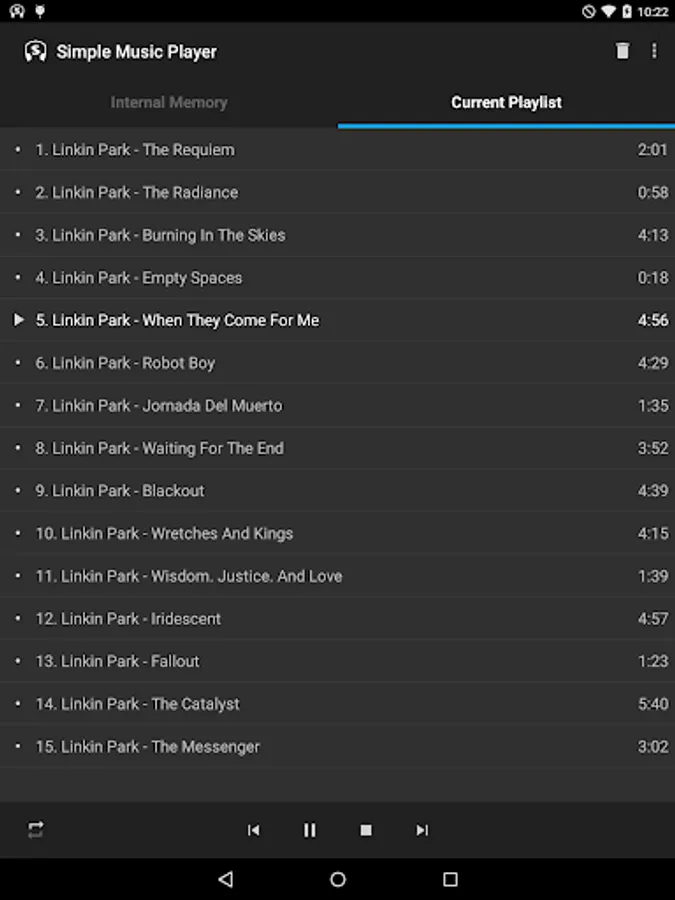Click the Simple Music Player logo icon
Screen dimensions: 675x900
pyautogui.click(x=35, y=52)
